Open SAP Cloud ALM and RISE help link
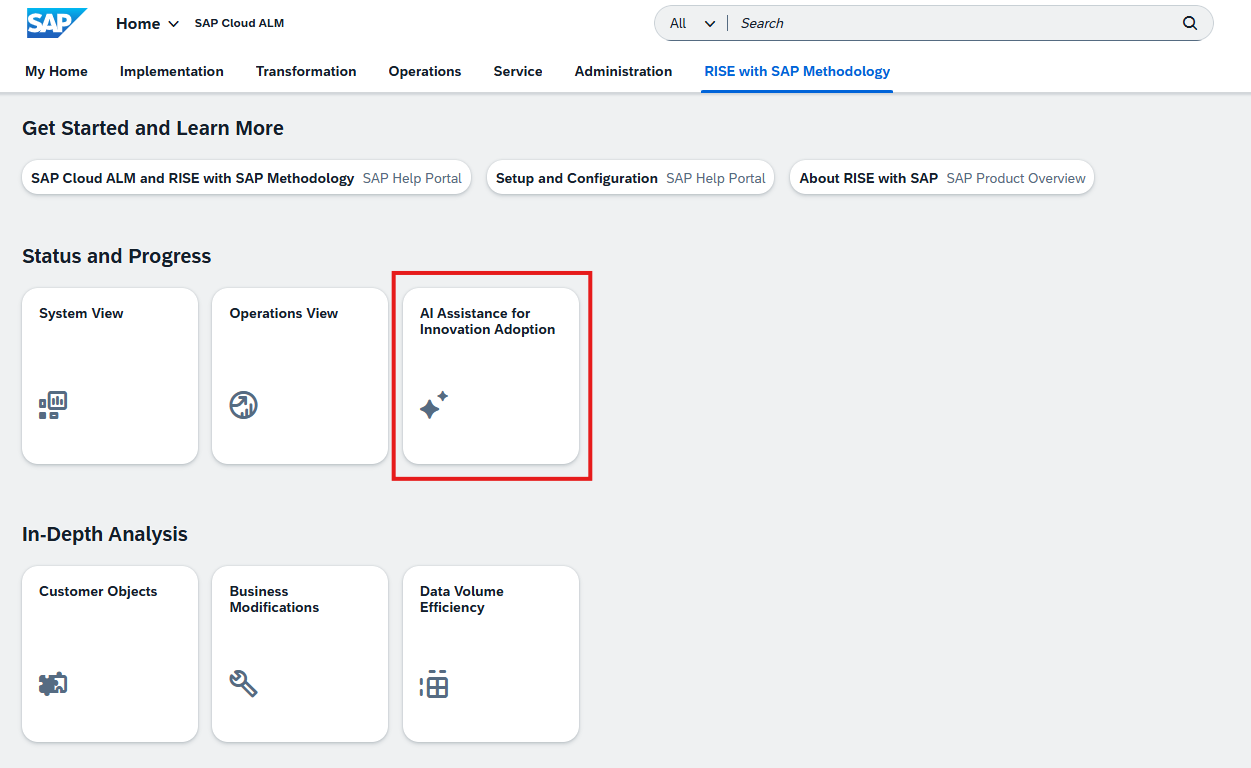Image resolution: width=1251 pixels, height=768 pixels. (x=246, y=178)
